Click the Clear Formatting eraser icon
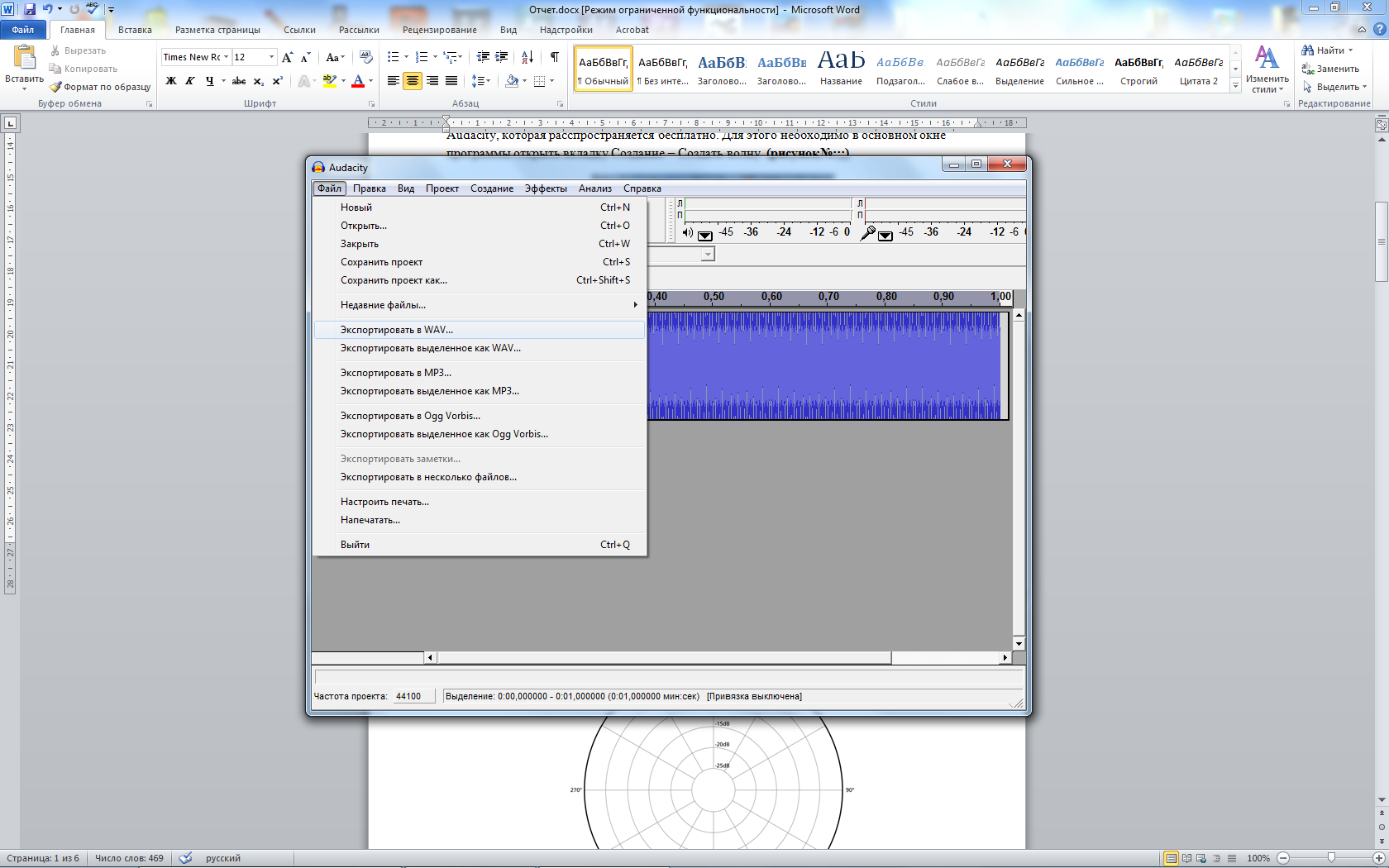Screen dimensions: 1389x868 [366, 57]
